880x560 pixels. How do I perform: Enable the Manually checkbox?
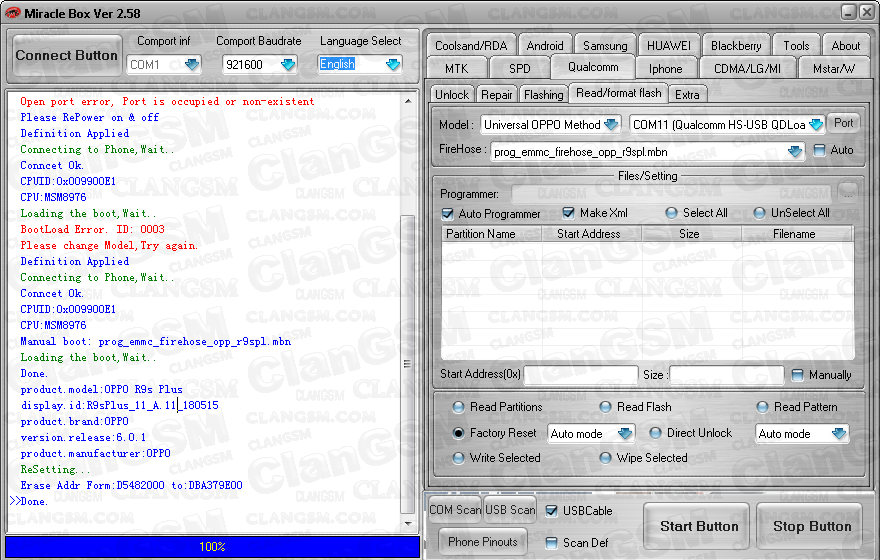tap(797, 375)
